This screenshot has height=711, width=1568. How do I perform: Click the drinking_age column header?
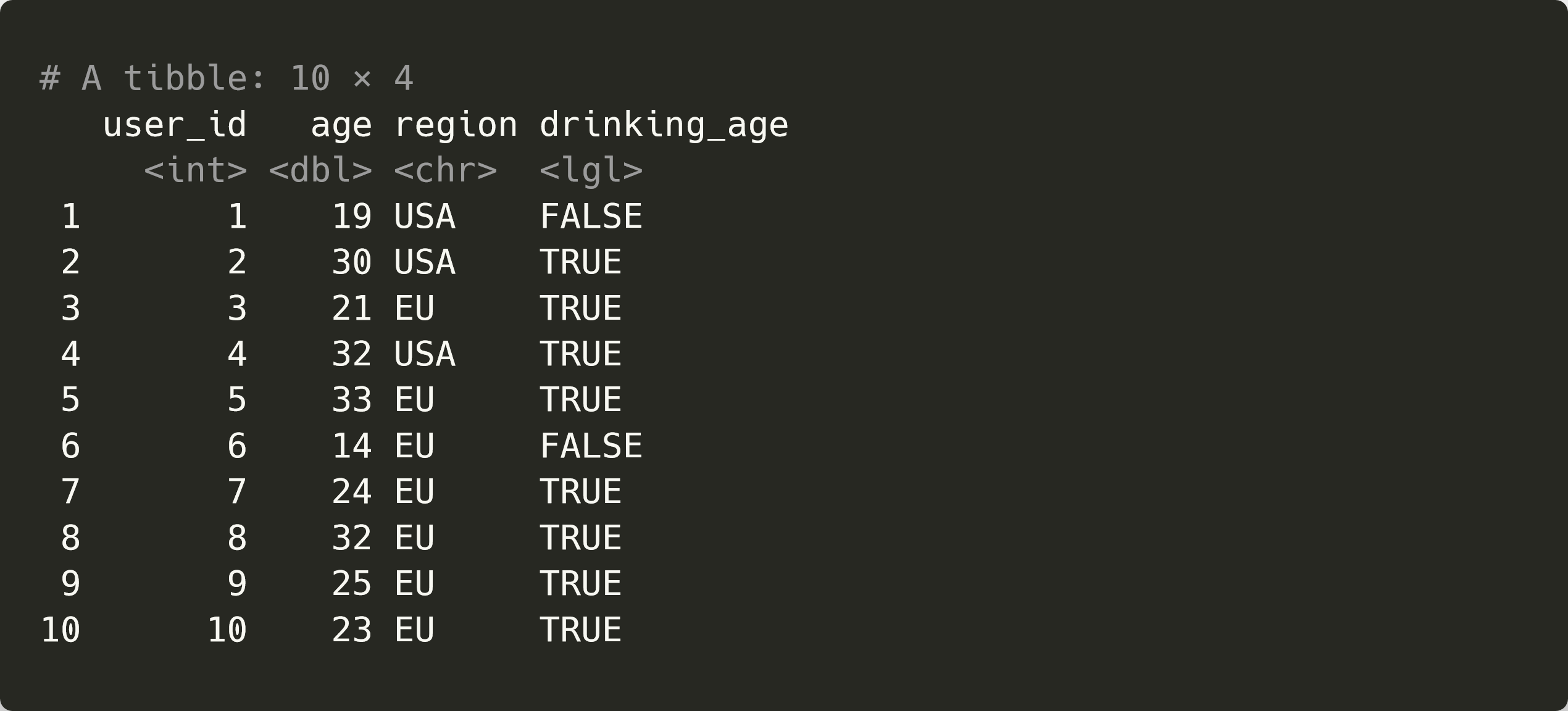tap(664, 125)
